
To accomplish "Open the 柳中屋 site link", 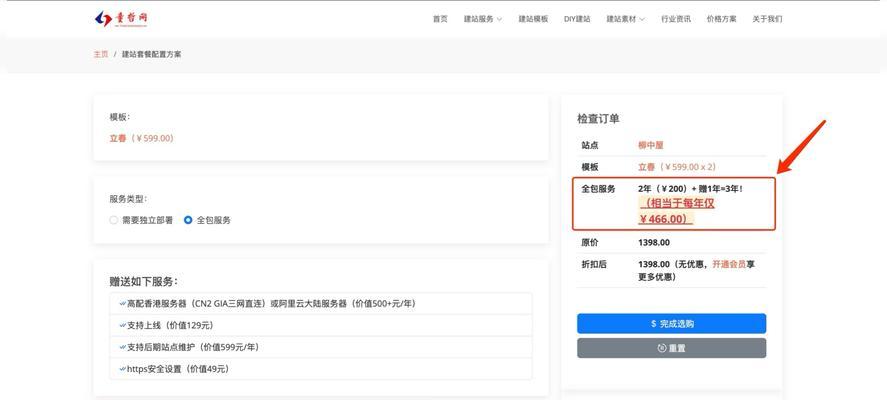I will pyautogui.click(x=651, y=145).
